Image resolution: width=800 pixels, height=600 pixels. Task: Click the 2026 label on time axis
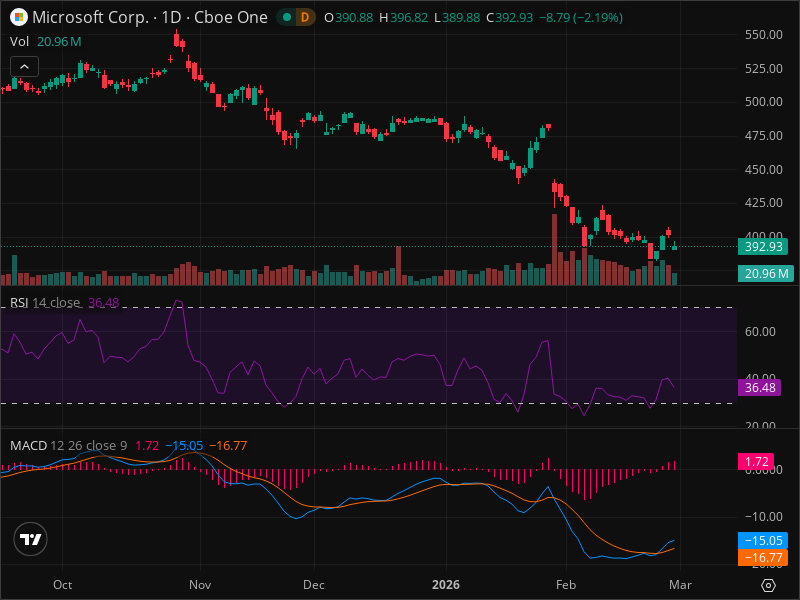click(446, 585)
